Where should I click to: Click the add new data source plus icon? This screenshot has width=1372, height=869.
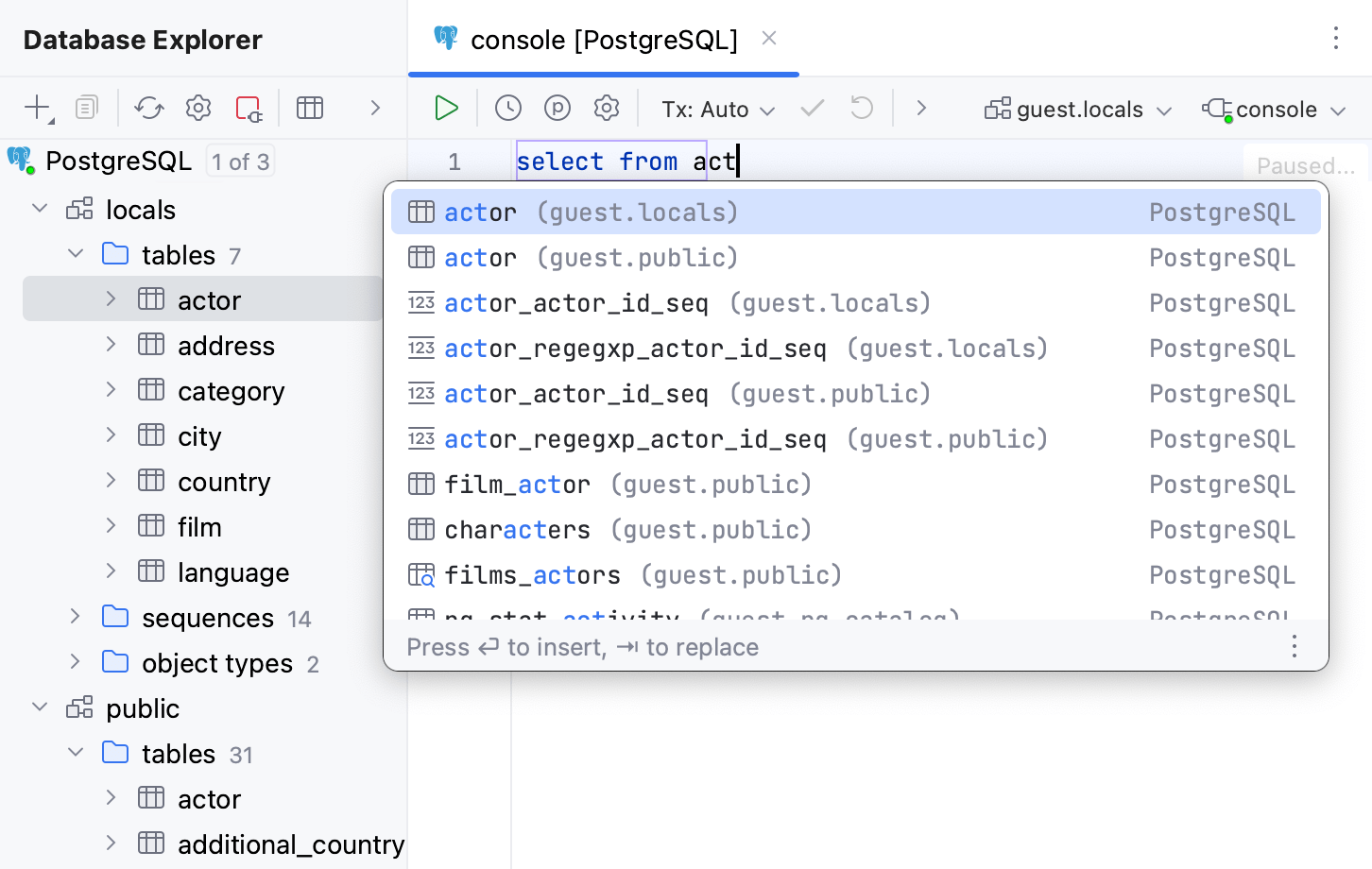[x=37, y=108]
